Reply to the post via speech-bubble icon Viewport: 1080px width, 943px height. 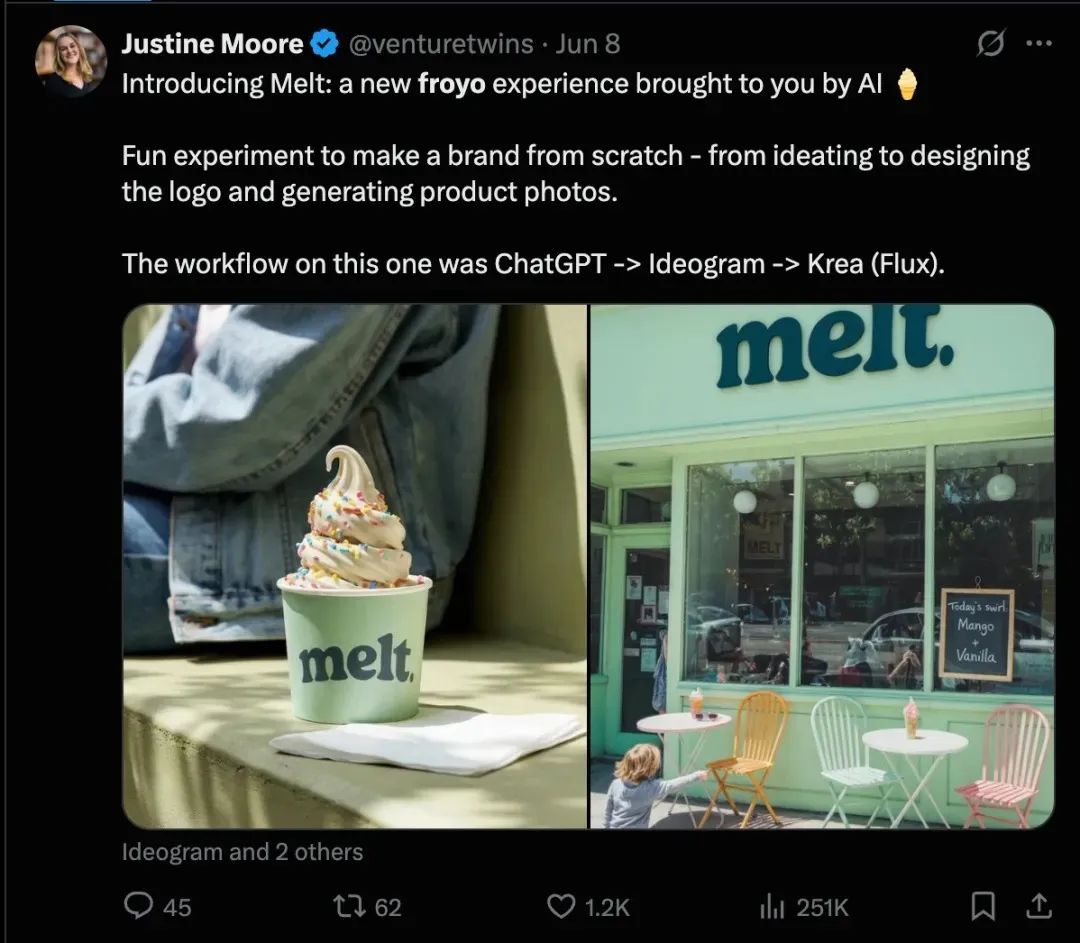138,906
